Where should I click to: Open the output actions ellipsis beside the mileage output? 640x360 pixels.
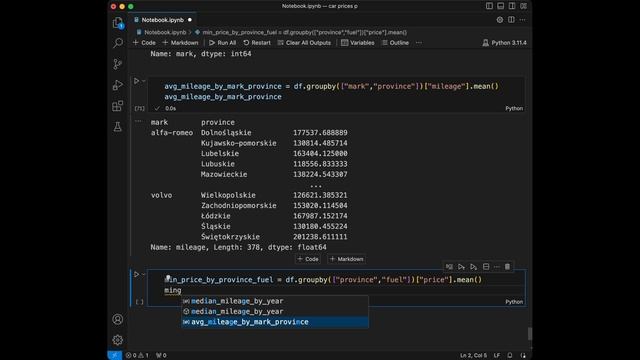(x=138, y=121)
